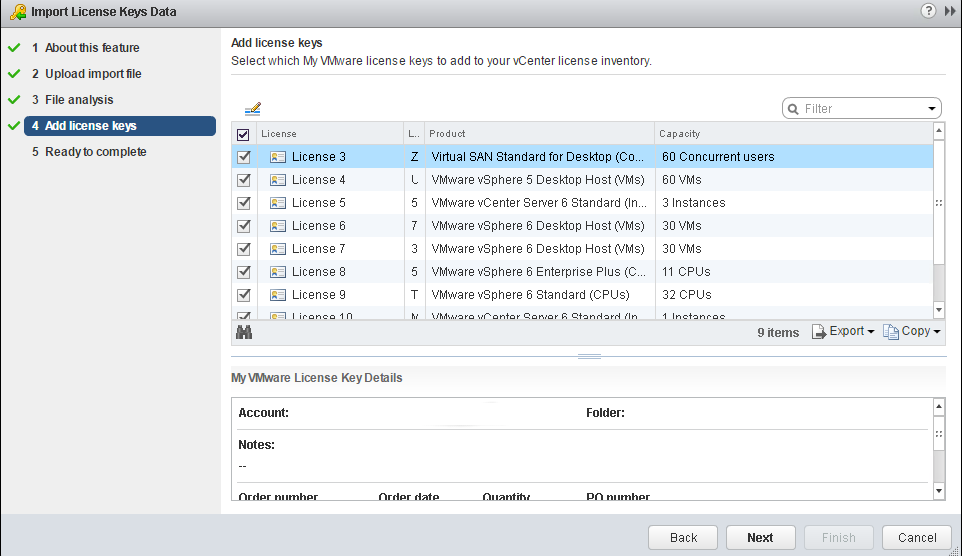Click the My VMware License Key Details heading
This screenshot has height=556, width=962.
coord(317,378)
